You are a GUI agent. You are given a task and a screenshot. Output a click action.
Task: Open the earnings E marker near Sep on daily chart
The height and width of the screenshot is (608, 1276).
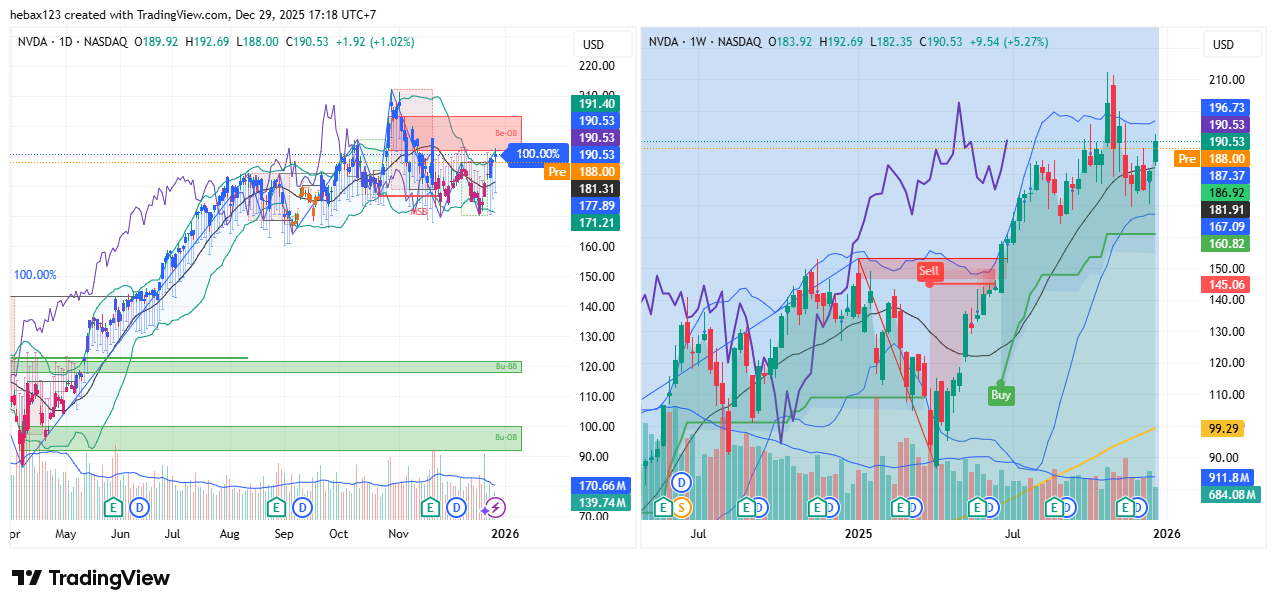point(277,508)
